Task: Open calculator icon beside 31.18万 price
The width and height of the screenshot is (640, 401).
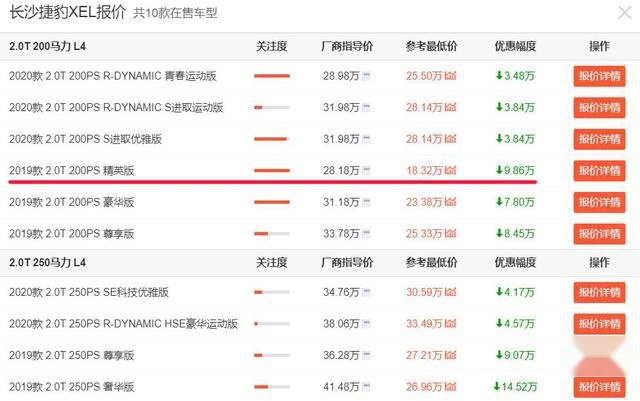Action: [366, 202]
